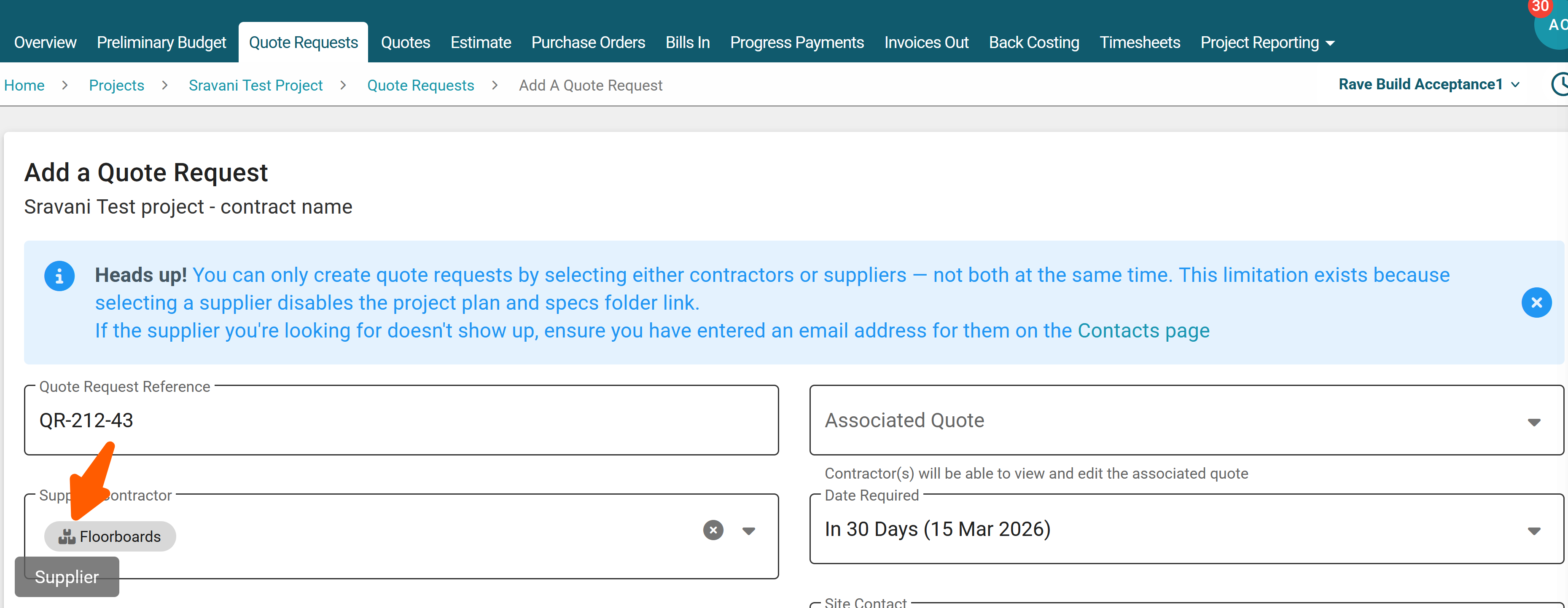Clear the Floorboards supplier selection
The width and height of the screenshot is (1568, 608).
click(x=713, y=530)
